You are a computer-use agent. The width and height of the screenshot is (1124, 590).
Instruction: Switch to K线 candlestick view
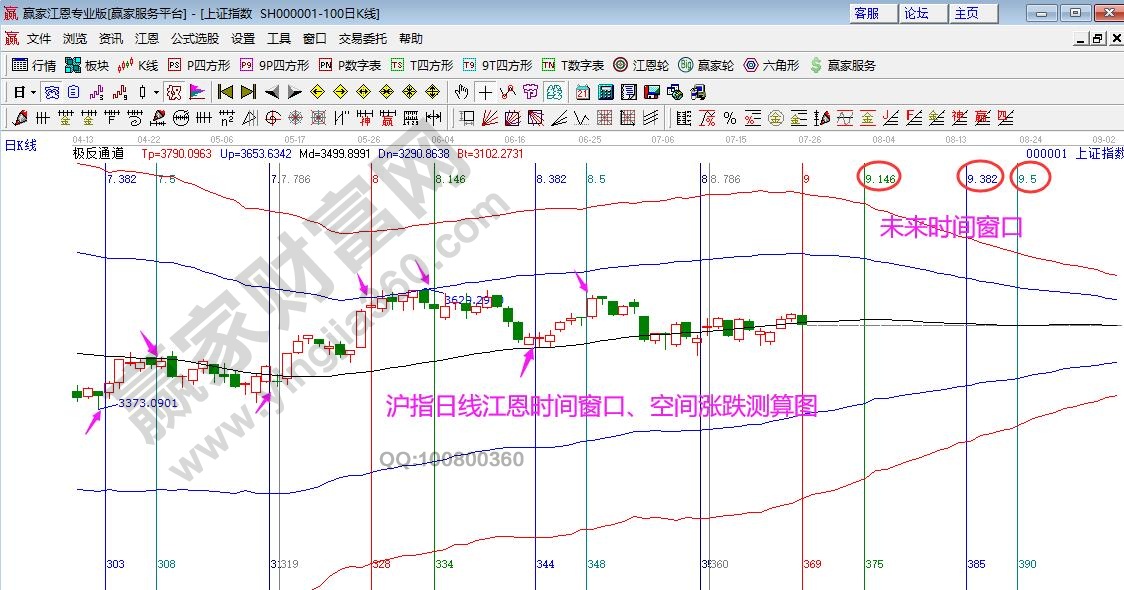click(136, 66)
